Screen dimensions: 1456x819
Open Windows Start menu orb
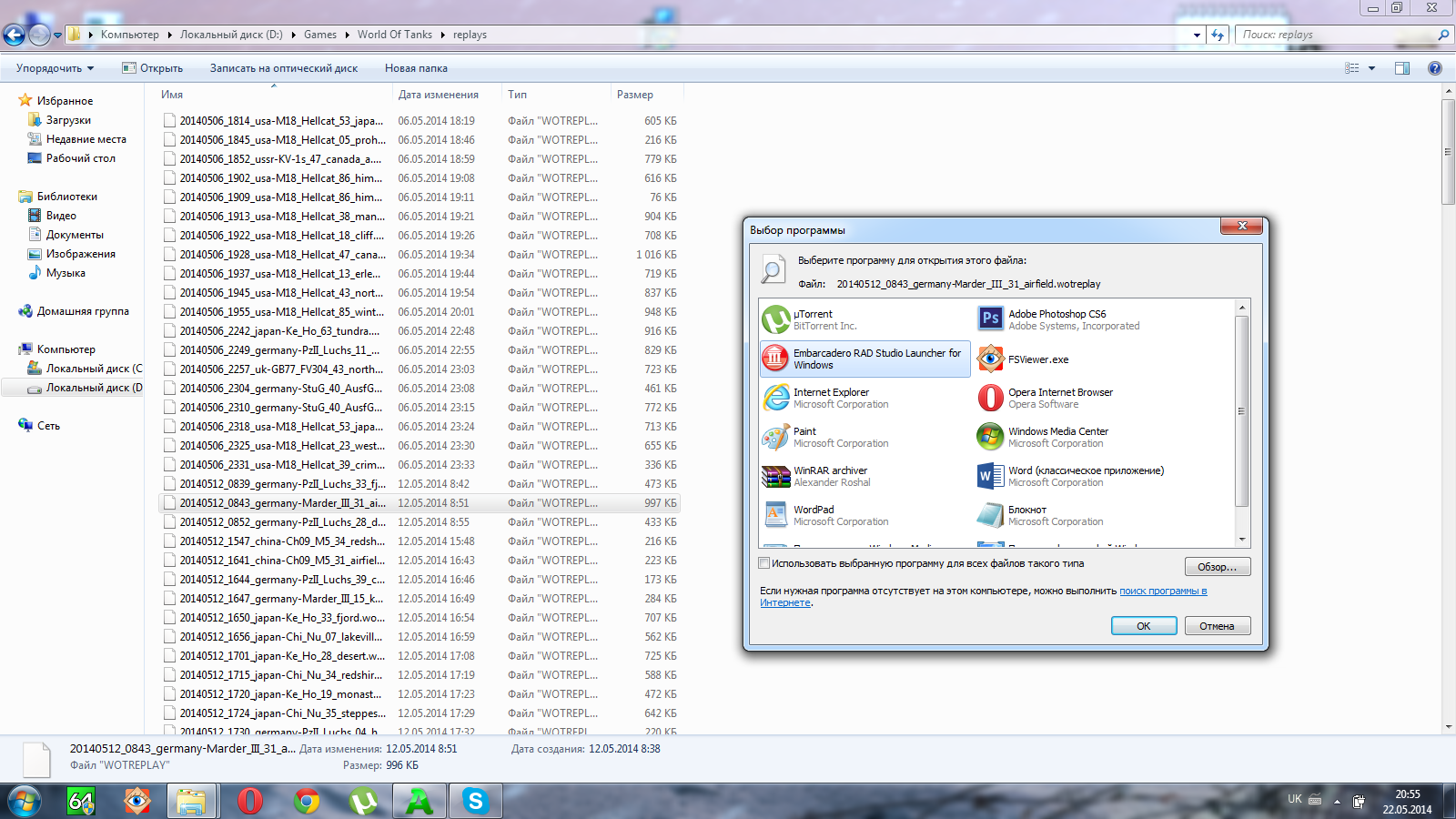pyautogui.click(x=25, y=801)
